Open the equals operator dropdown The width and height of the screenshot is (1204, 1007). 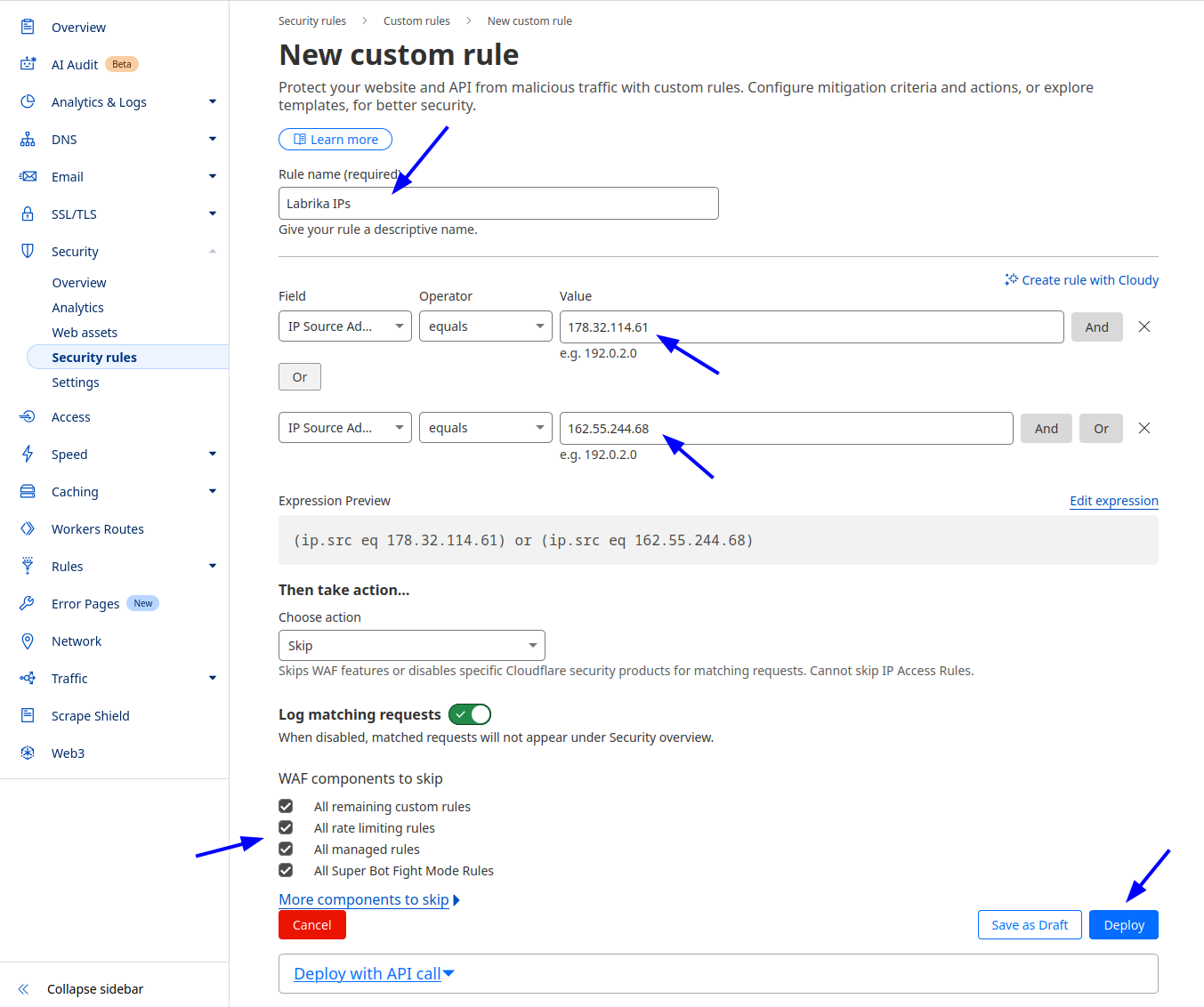point(485,326)
